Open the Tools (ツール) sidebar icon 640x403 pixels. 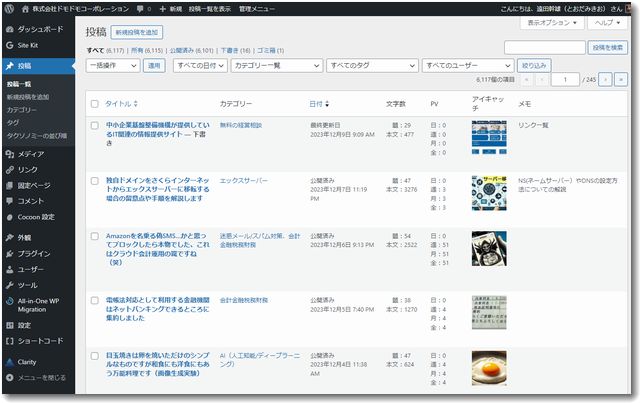coord(10,285)
